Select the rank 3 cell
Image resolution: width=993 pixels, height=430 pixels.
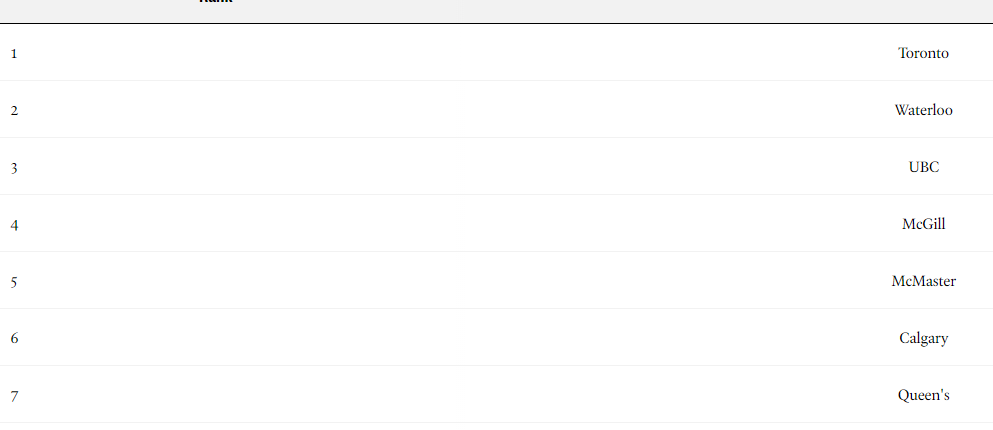[x=14, y=168]
